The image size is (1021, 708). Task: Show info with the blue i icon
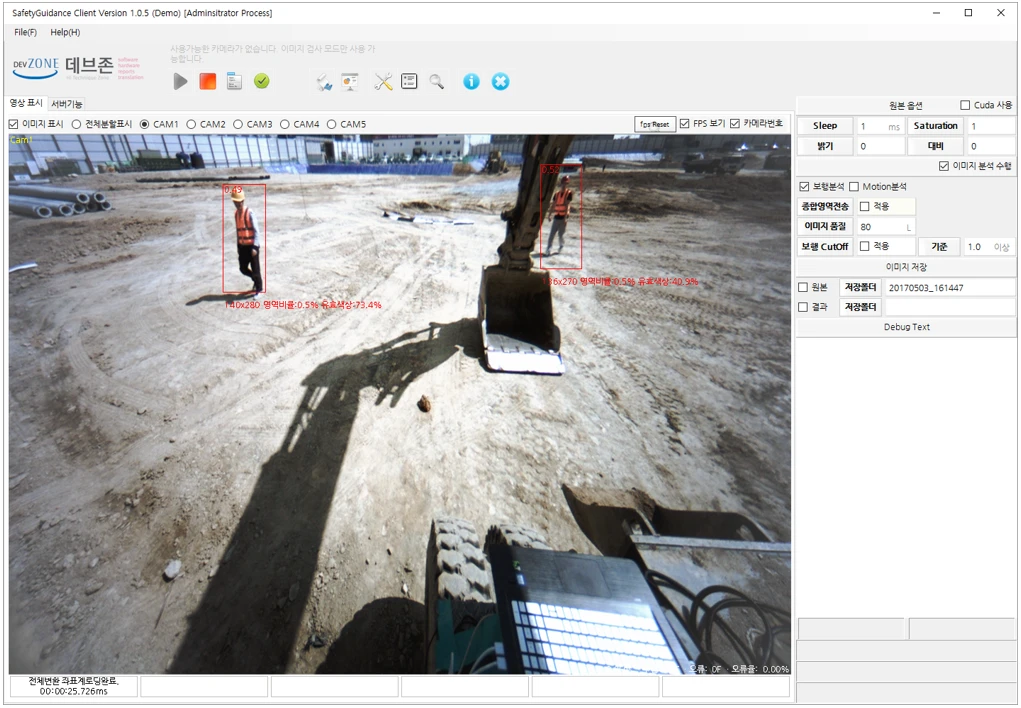pos(471,81)
